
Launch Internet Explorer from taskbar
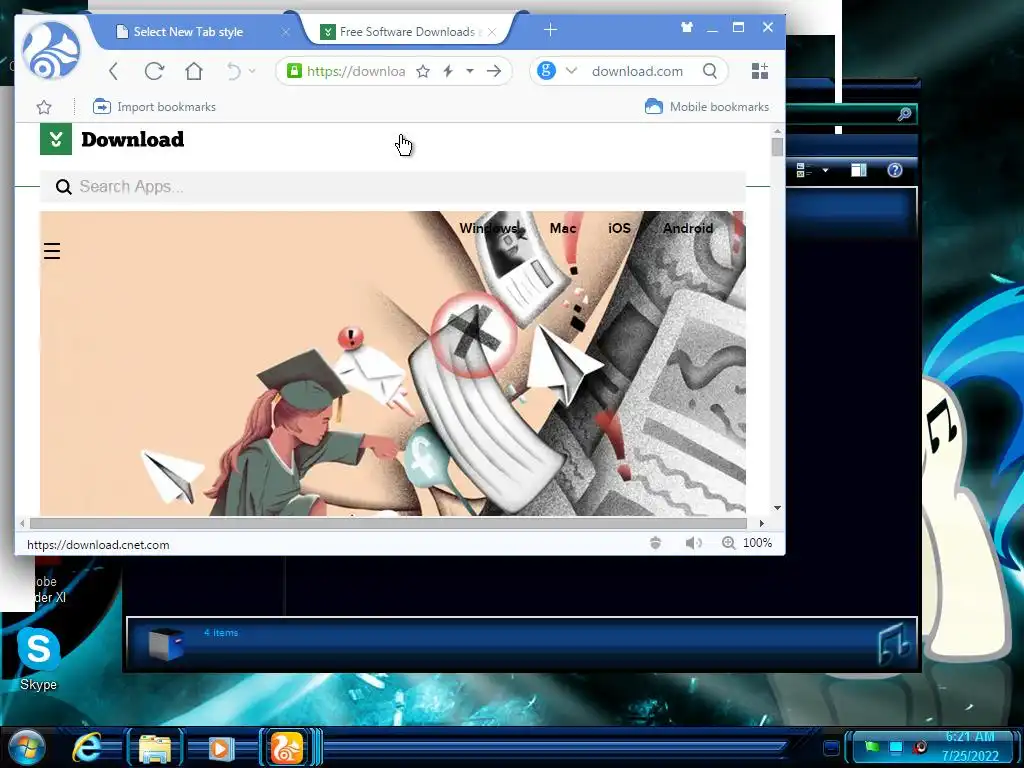coord(88,748)
